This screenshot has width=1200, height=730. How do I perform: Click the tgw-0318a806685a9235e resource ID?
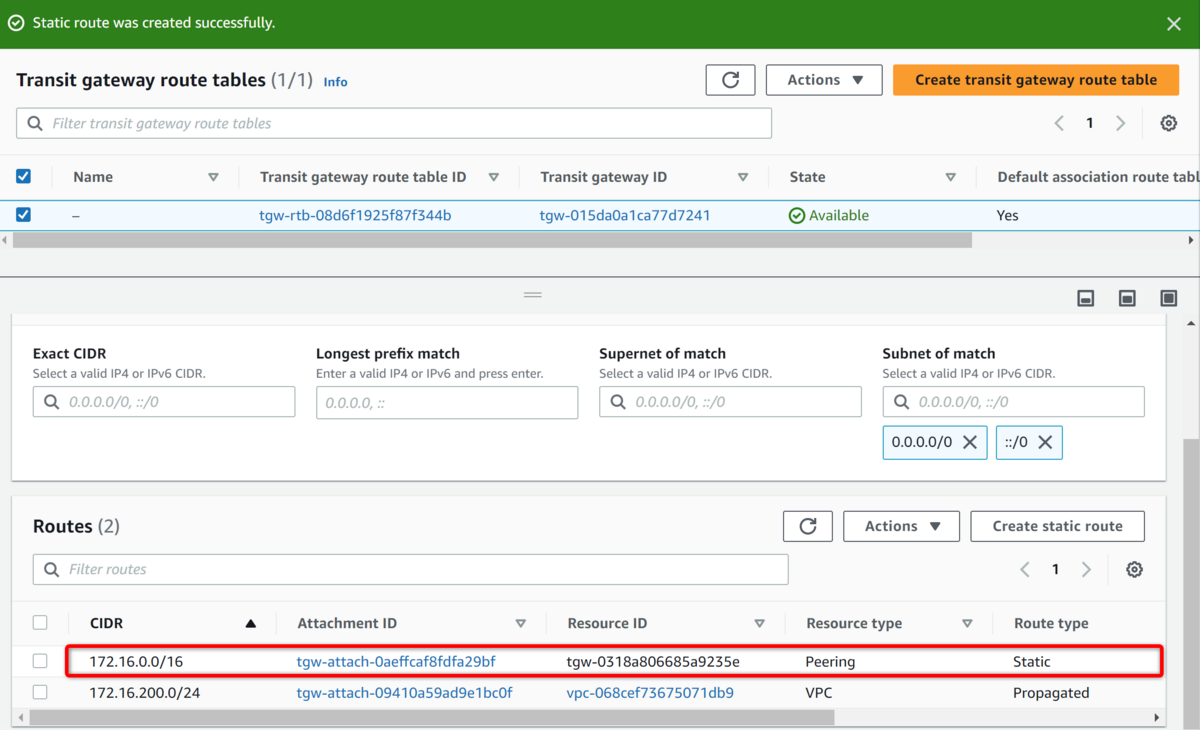[x=653, y=662]
